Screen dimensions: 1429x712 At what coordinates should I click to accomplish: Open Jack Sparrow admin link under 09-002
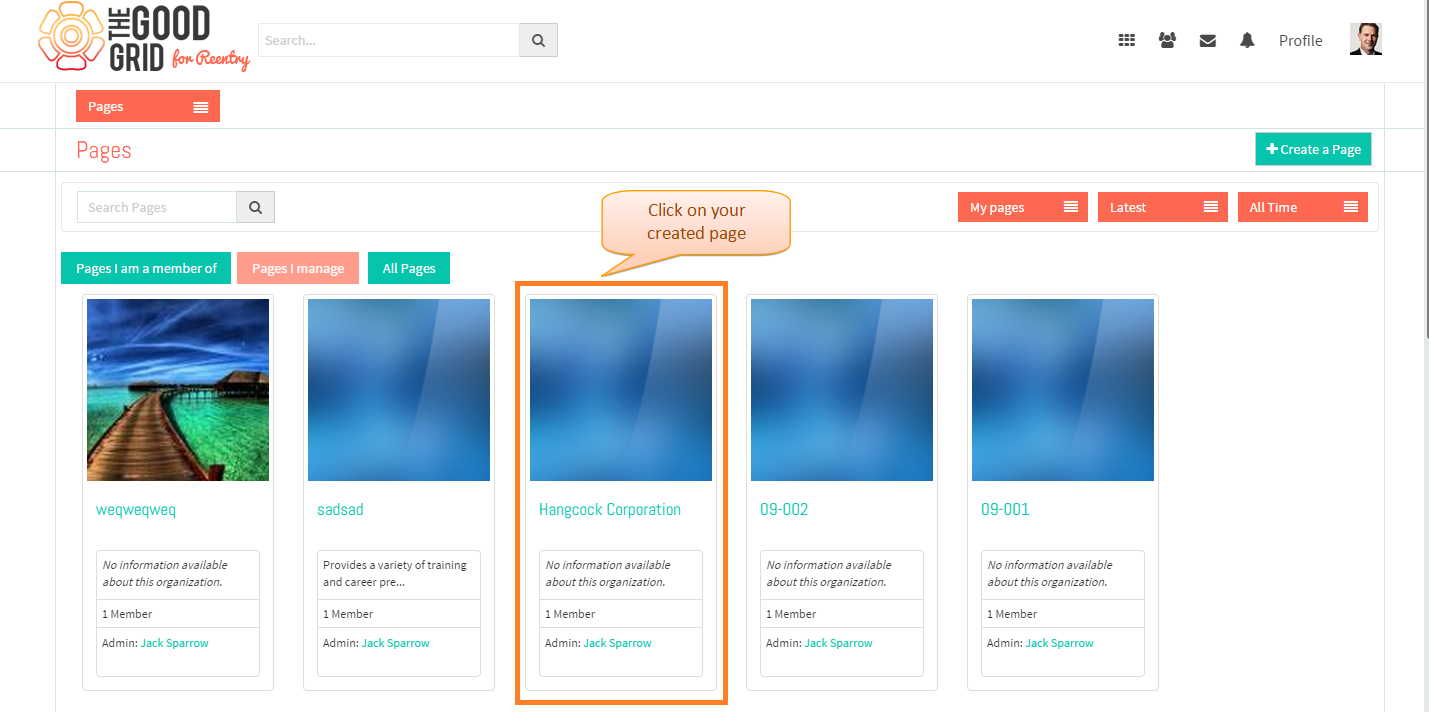(x=839, y=643)
